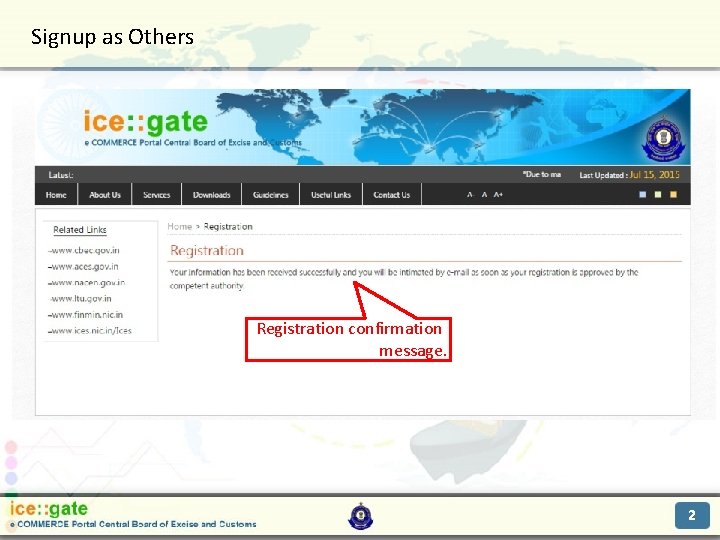720x540 pixels.
Task: Click the 'Your information has been received' message
Action: point(404,279)
